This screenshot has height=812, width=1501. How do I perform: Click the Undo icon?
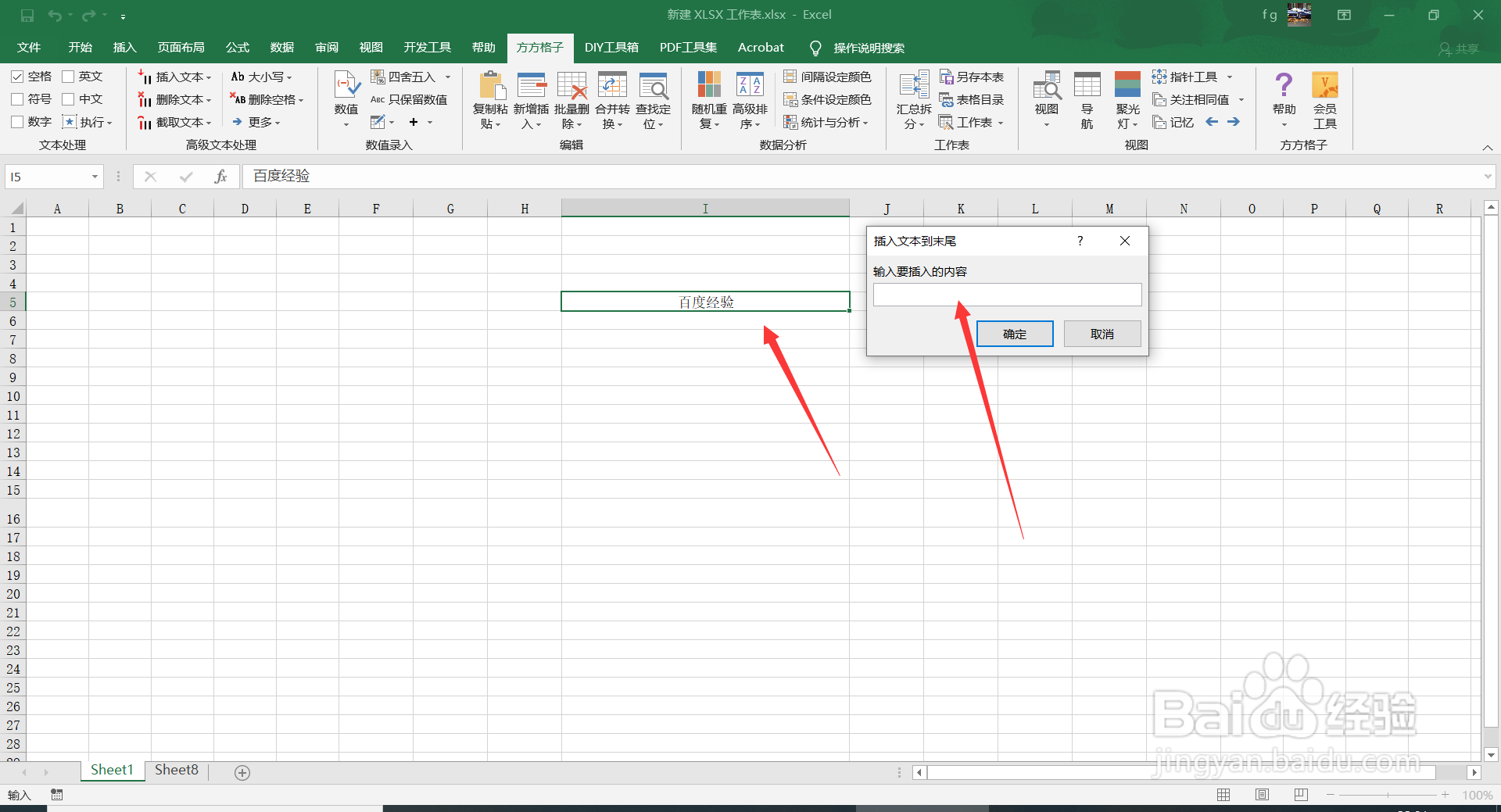pos(55,15)
